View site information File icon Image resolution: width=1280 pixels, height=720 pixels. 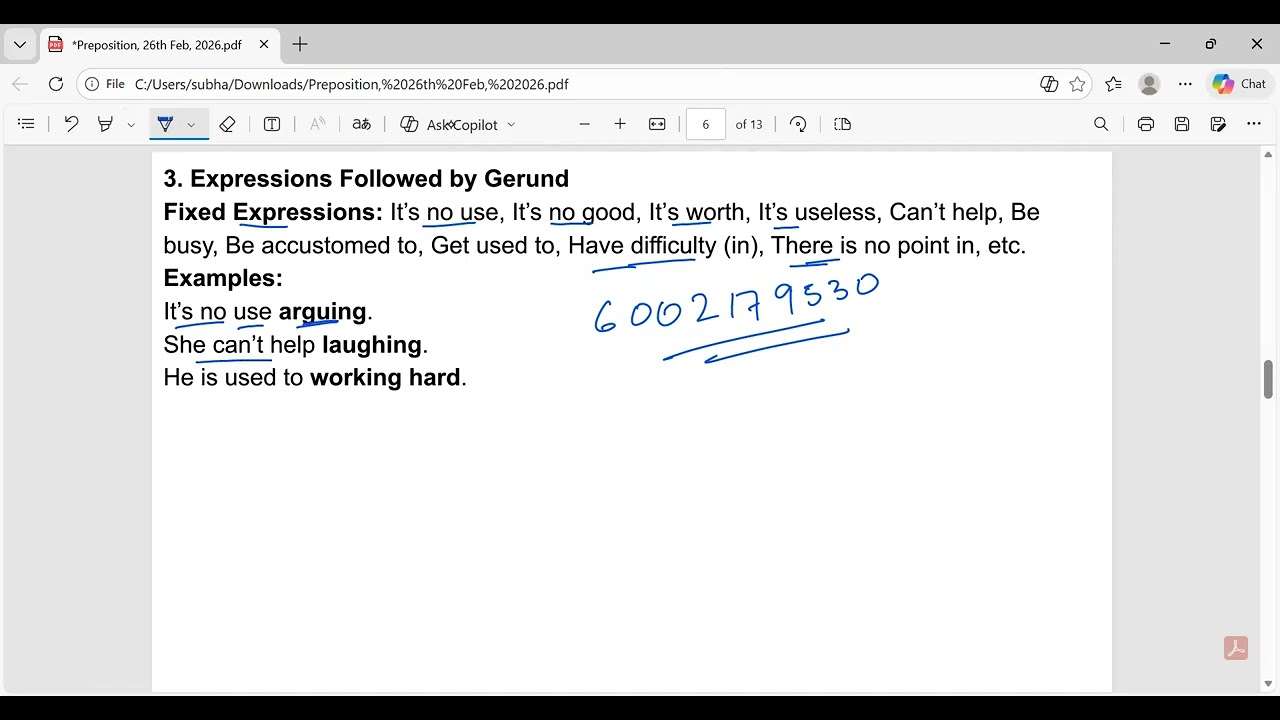tap(105, 85)
